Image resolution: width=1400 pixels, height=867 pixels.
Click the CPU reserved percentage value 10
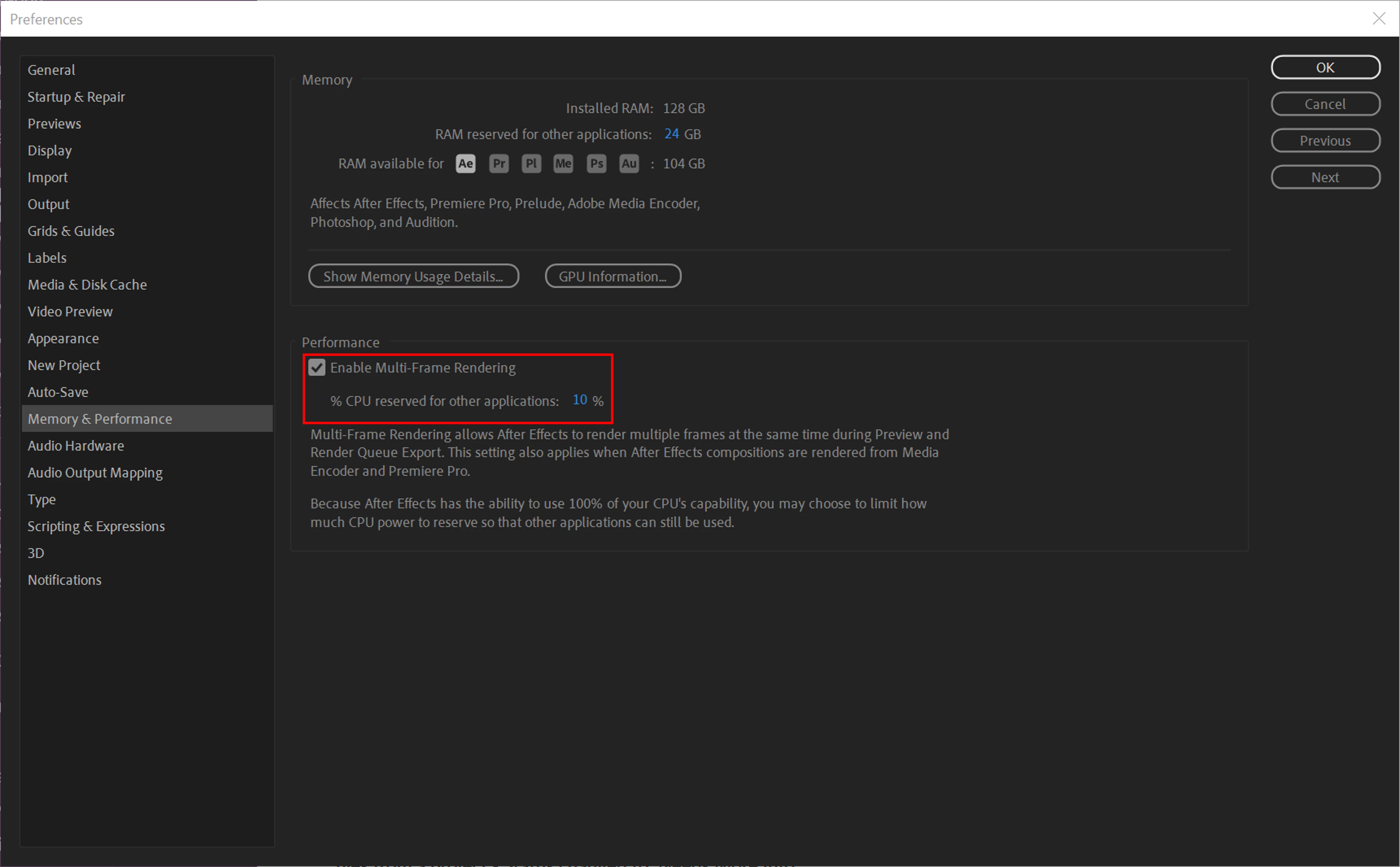579,400
